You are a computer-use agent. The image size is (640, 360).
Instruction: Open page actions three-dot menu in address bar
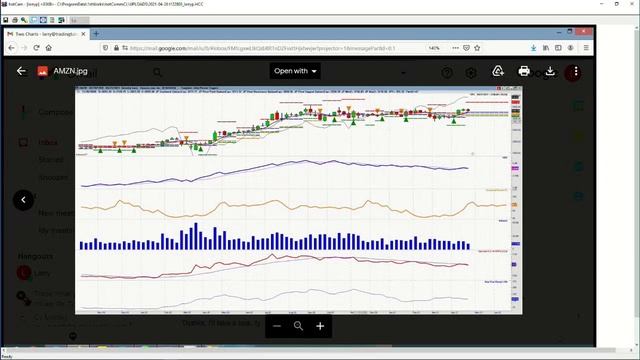[455, 48]
